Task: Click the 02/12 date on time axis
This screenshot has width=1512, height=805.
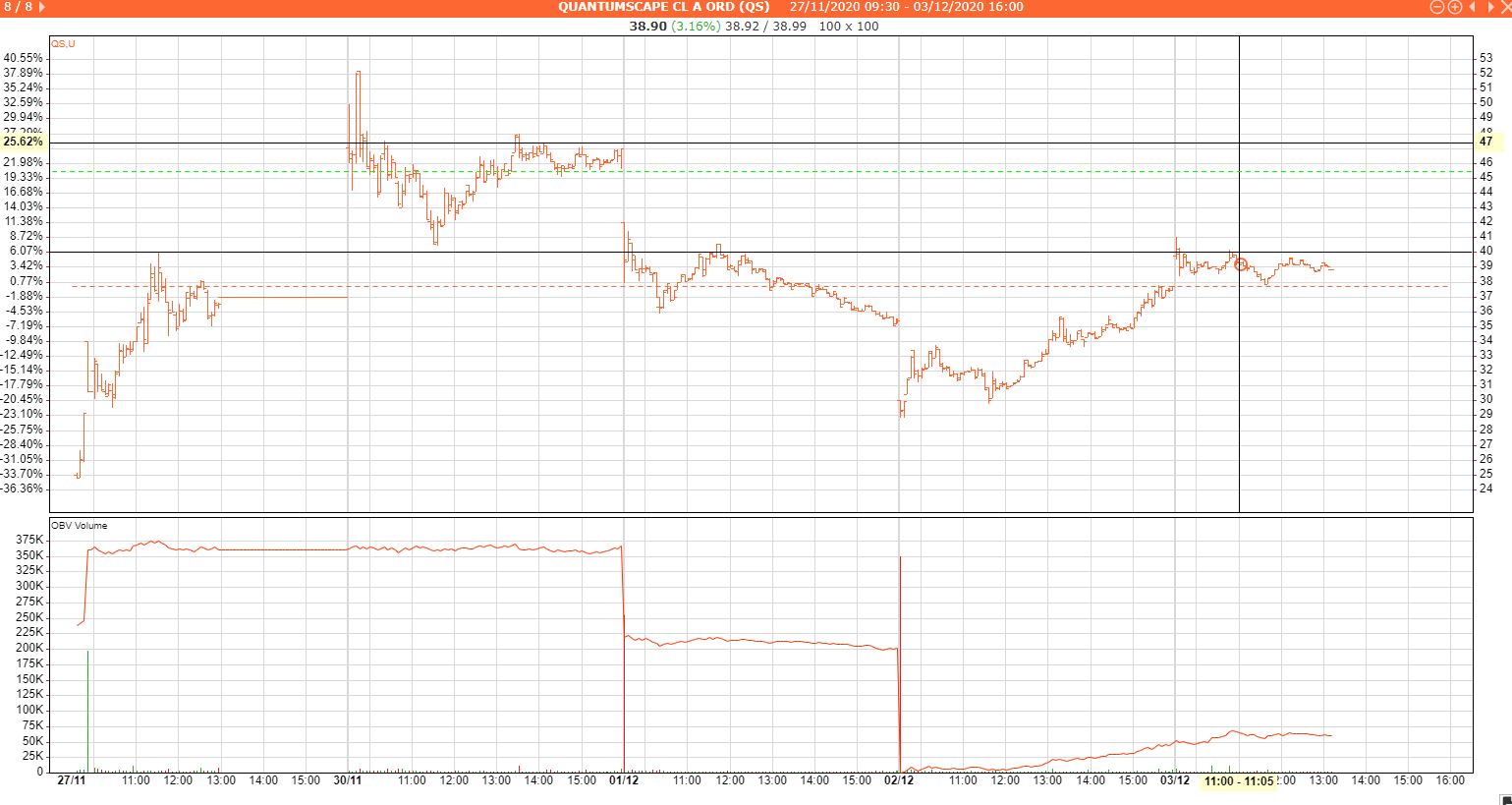Action: 899,780
